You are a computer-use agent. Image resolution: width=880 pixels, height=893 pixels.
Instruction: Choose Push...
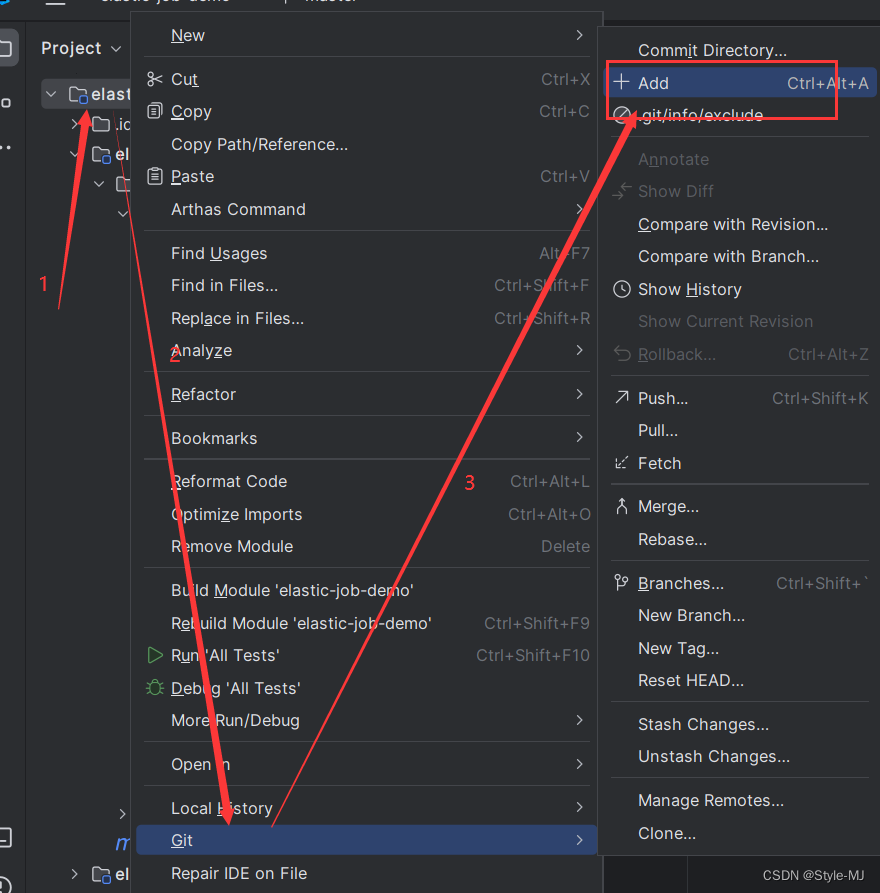coord(740,398)
